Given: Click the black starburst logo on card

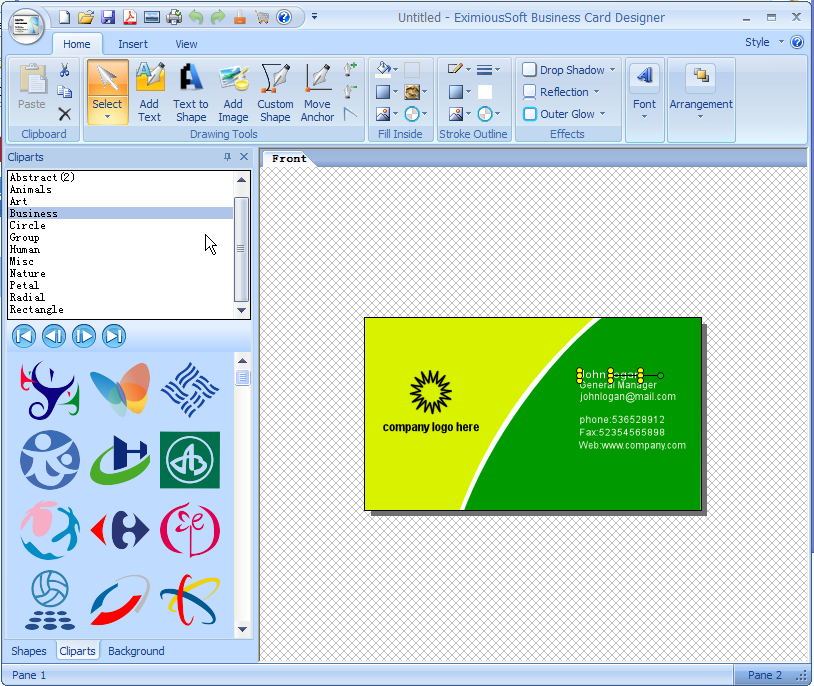Looking at the screenshot, I should click(x=430, y=392).
